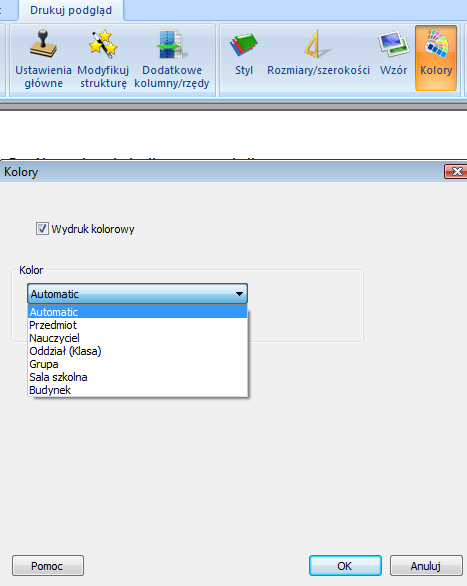Select the Kolory color palette icon
Image resolution: width=467 pixels, height=586 pixels.
436,44
